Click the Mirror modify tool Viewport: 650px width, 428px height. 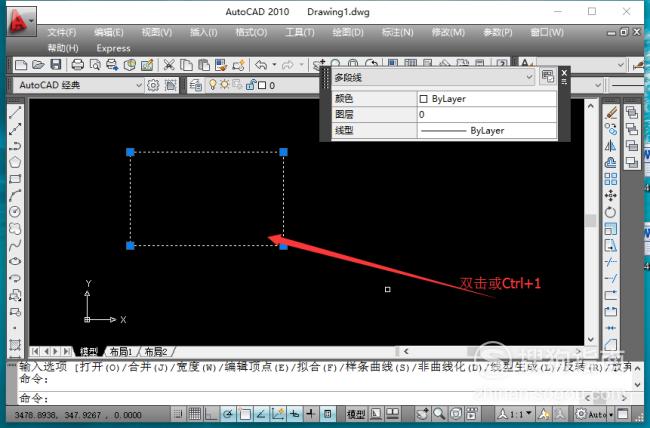click(x=611, y=146)
